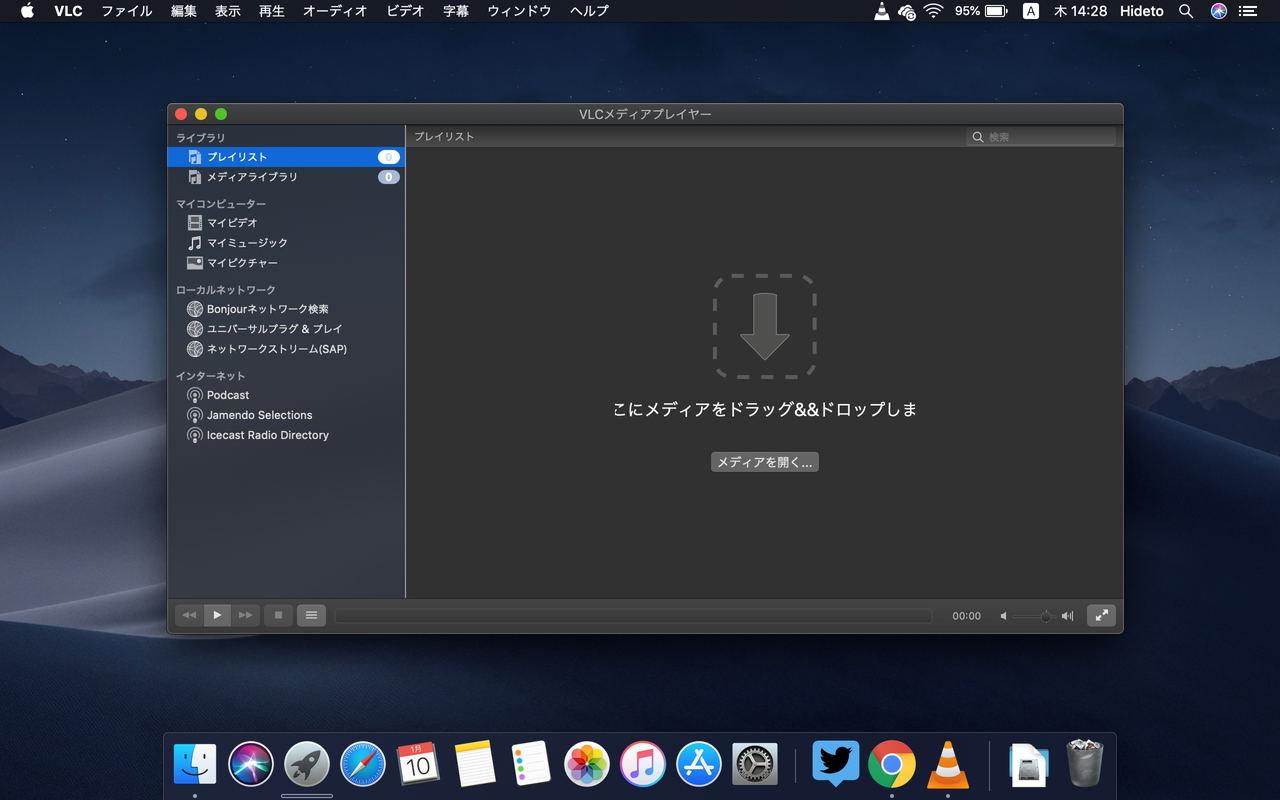Toggle the playlist view button
Screen dimensions: 1280x800
[311, 615]
